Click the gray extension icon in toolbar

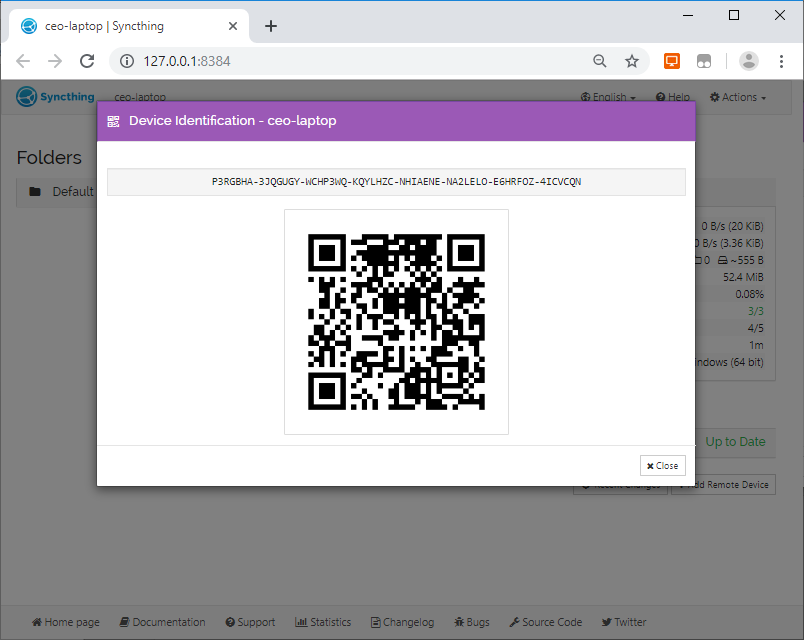point(704,61)
